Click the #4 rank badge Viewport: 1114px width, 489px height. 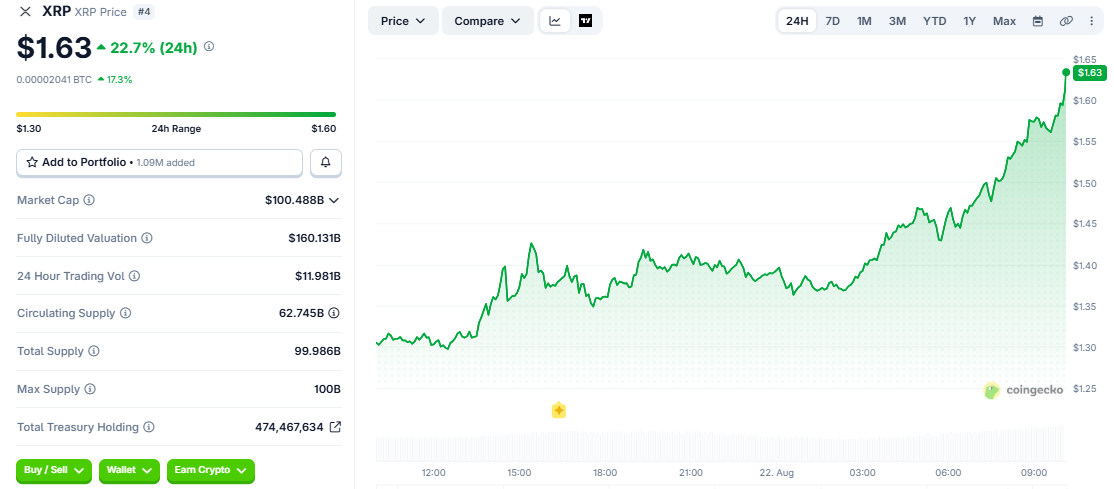[x=144, y=12]
